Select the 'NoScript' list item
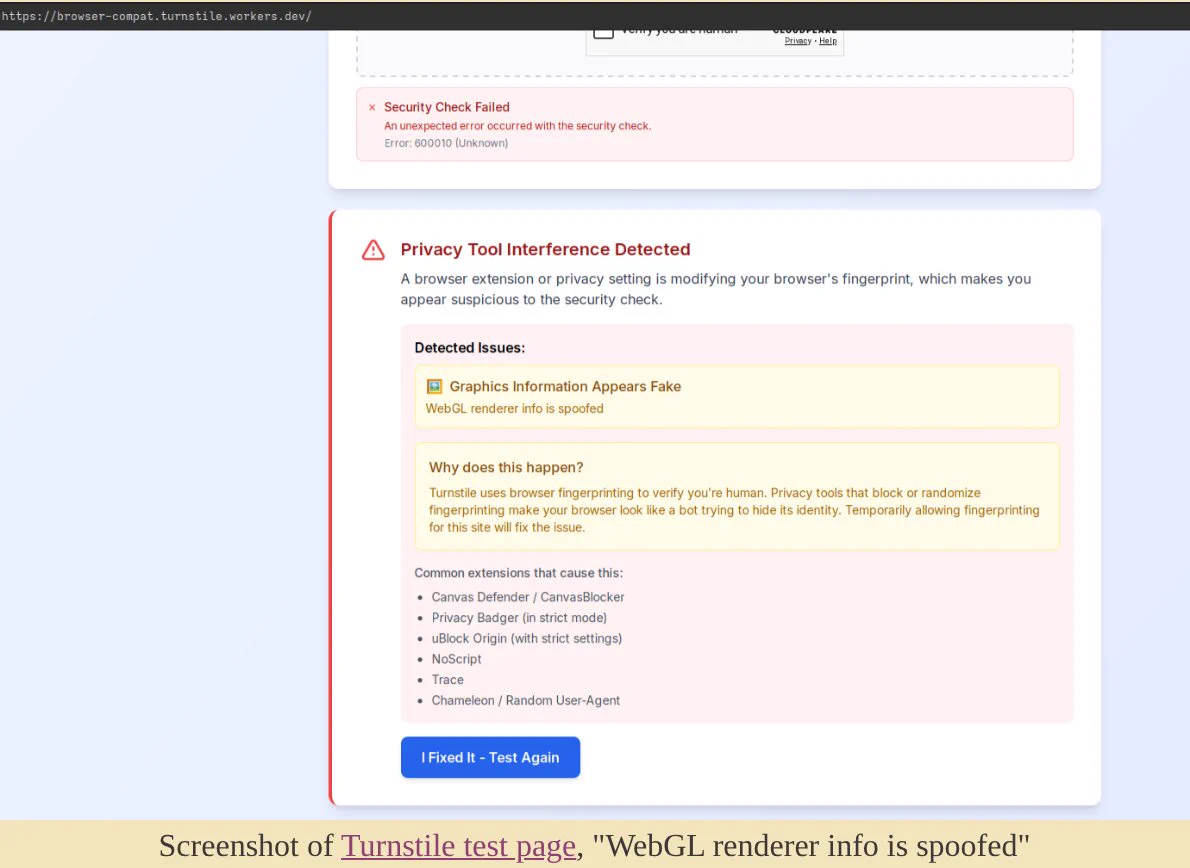Screen dimensions: 1190x868 click(457, 659)
